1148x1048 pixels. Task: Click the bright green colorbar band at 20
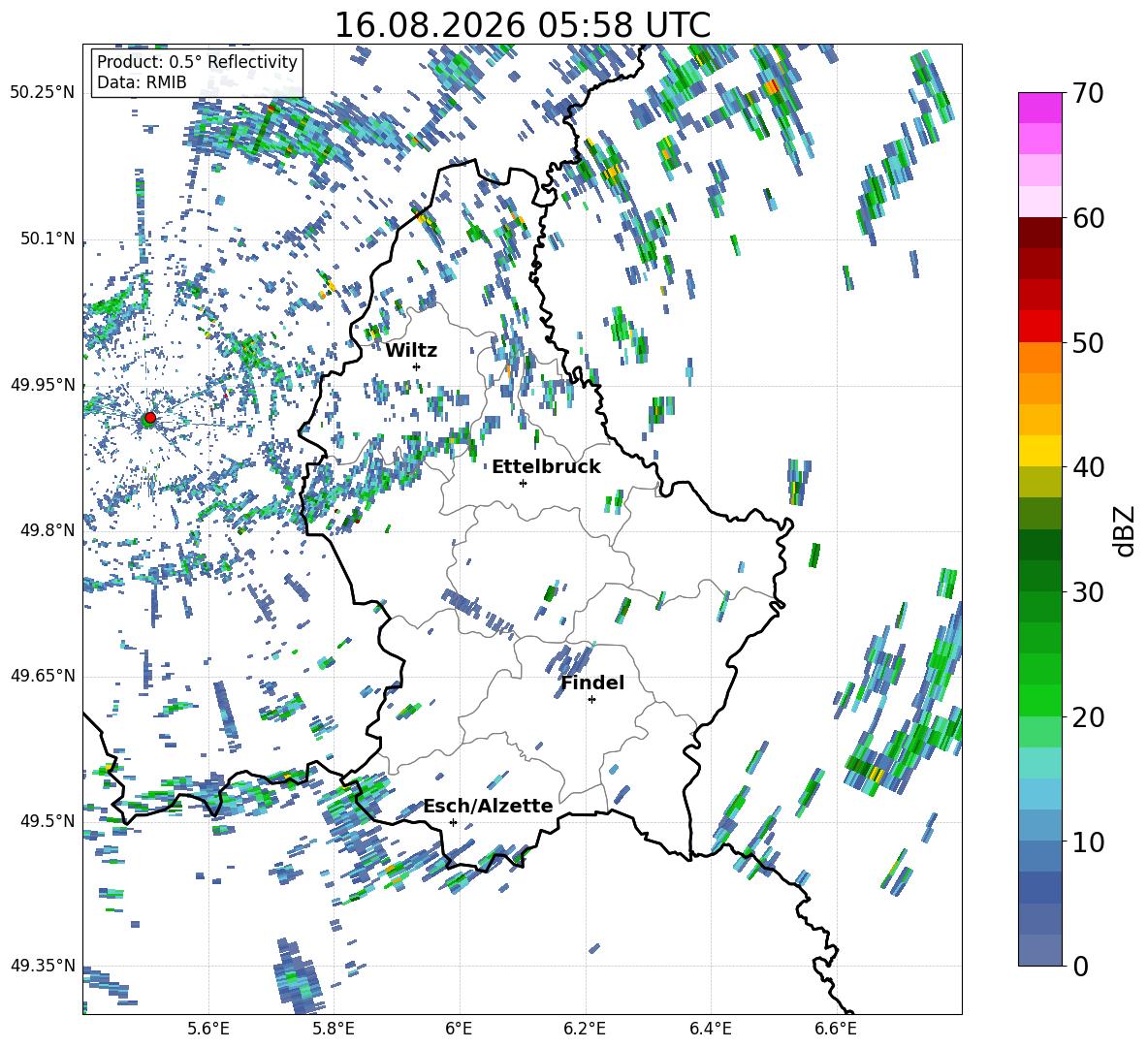pos(1039,700)
